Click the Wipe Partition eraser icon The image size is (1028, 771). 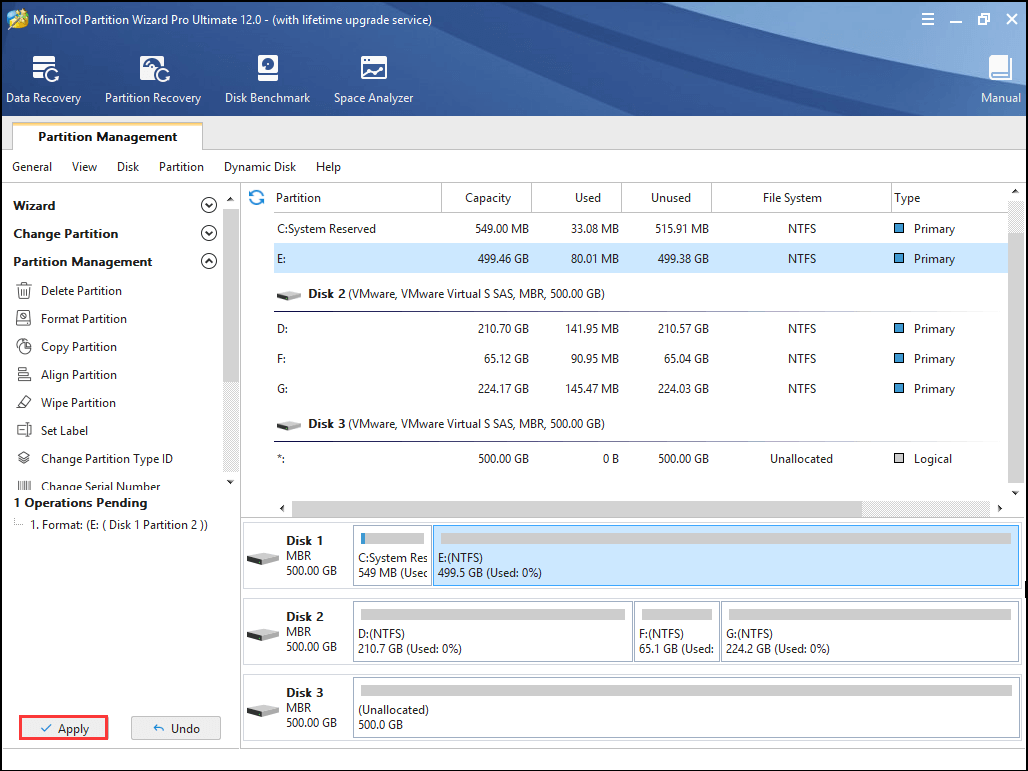[x=24, y=402]
